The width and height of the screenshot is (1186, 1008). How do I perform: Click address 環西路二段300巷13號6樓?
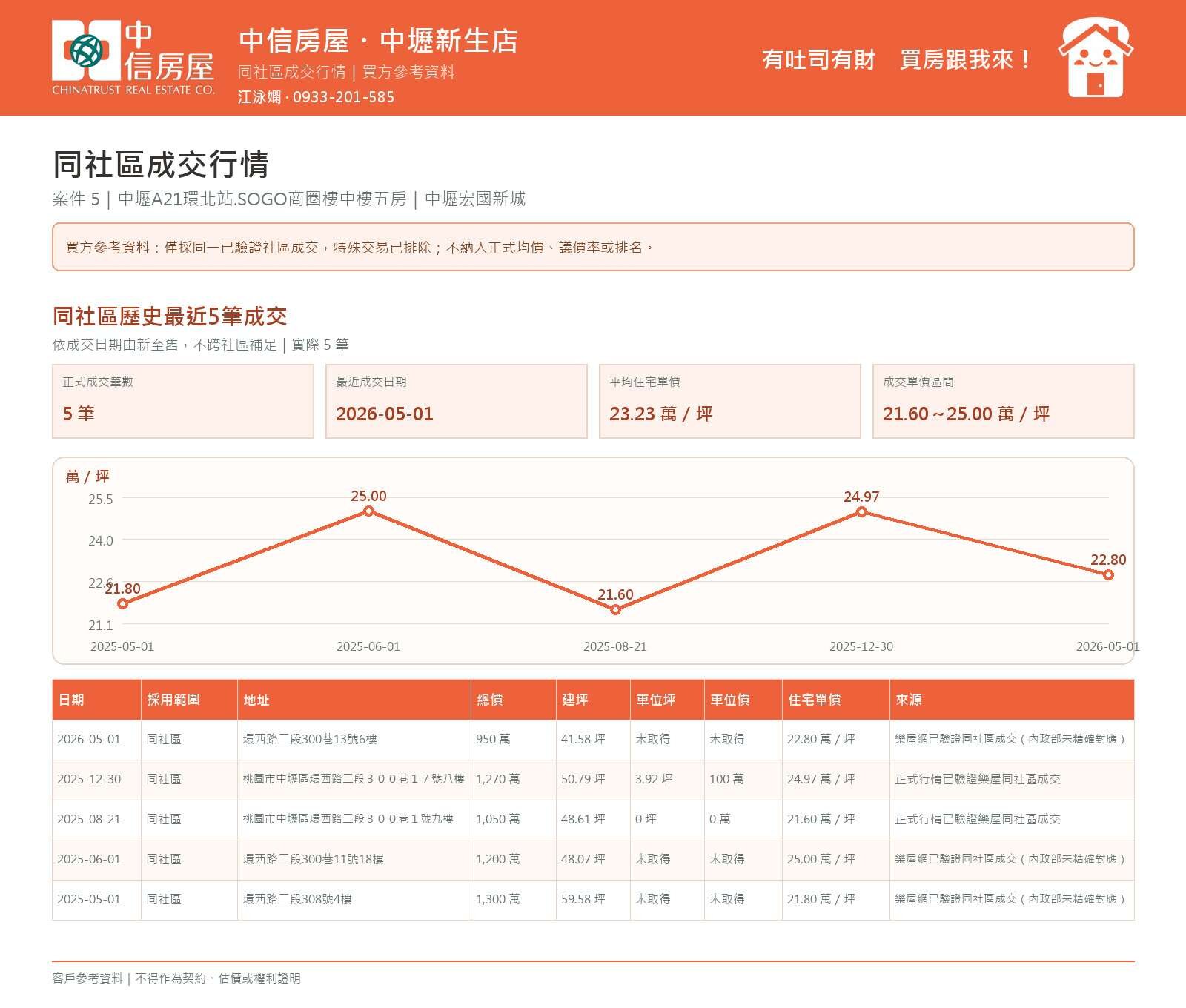(310, 739)
